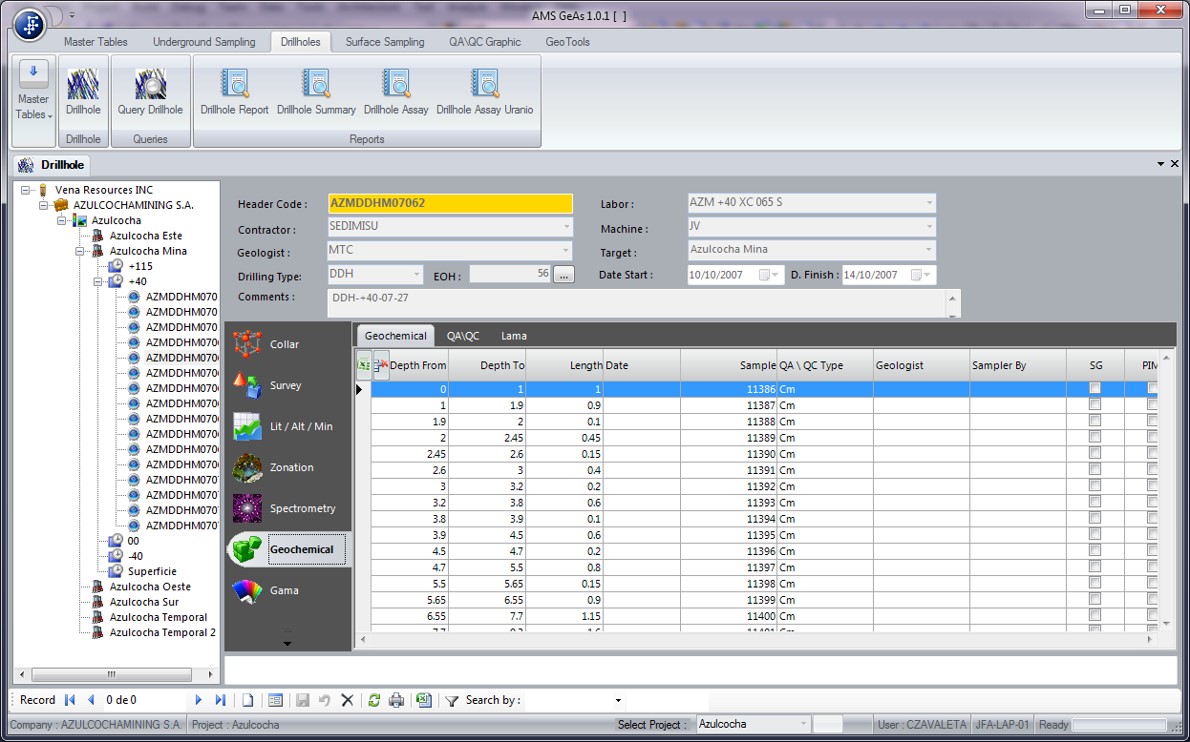Select the Collar section icon

[248, 345]
